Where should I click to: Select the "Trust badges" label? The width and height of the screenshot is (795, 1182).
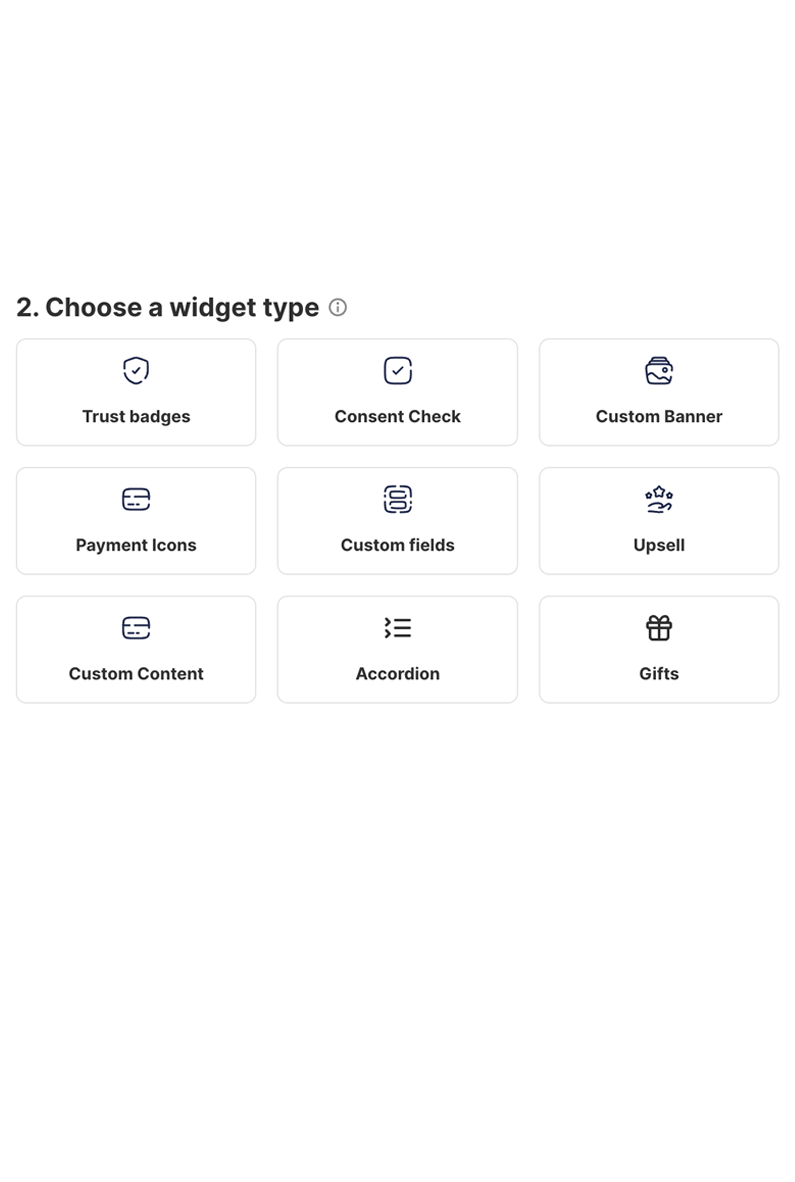136,417
